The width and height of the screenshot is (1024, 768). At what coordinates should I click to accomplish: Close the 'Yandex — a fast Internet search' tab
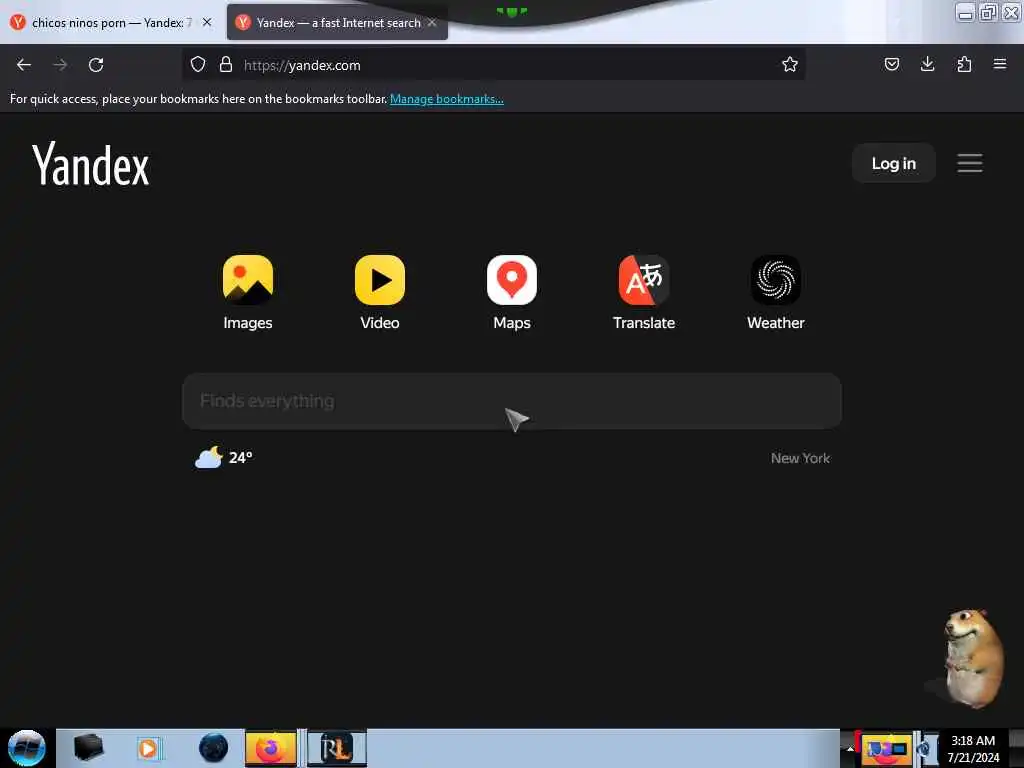pos(432,23)
